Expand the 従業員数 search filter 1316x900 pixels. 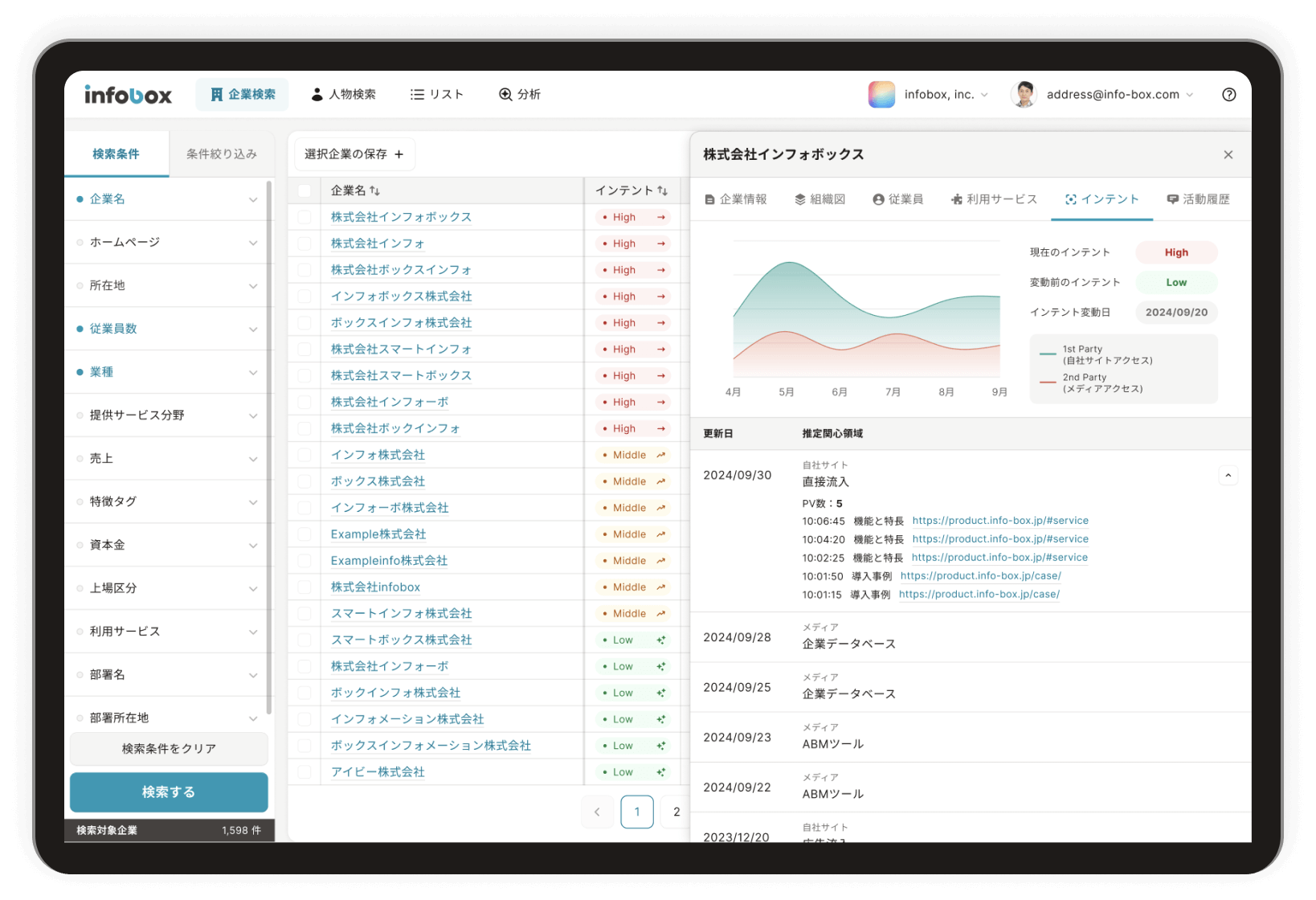click(x=252, y=329)
